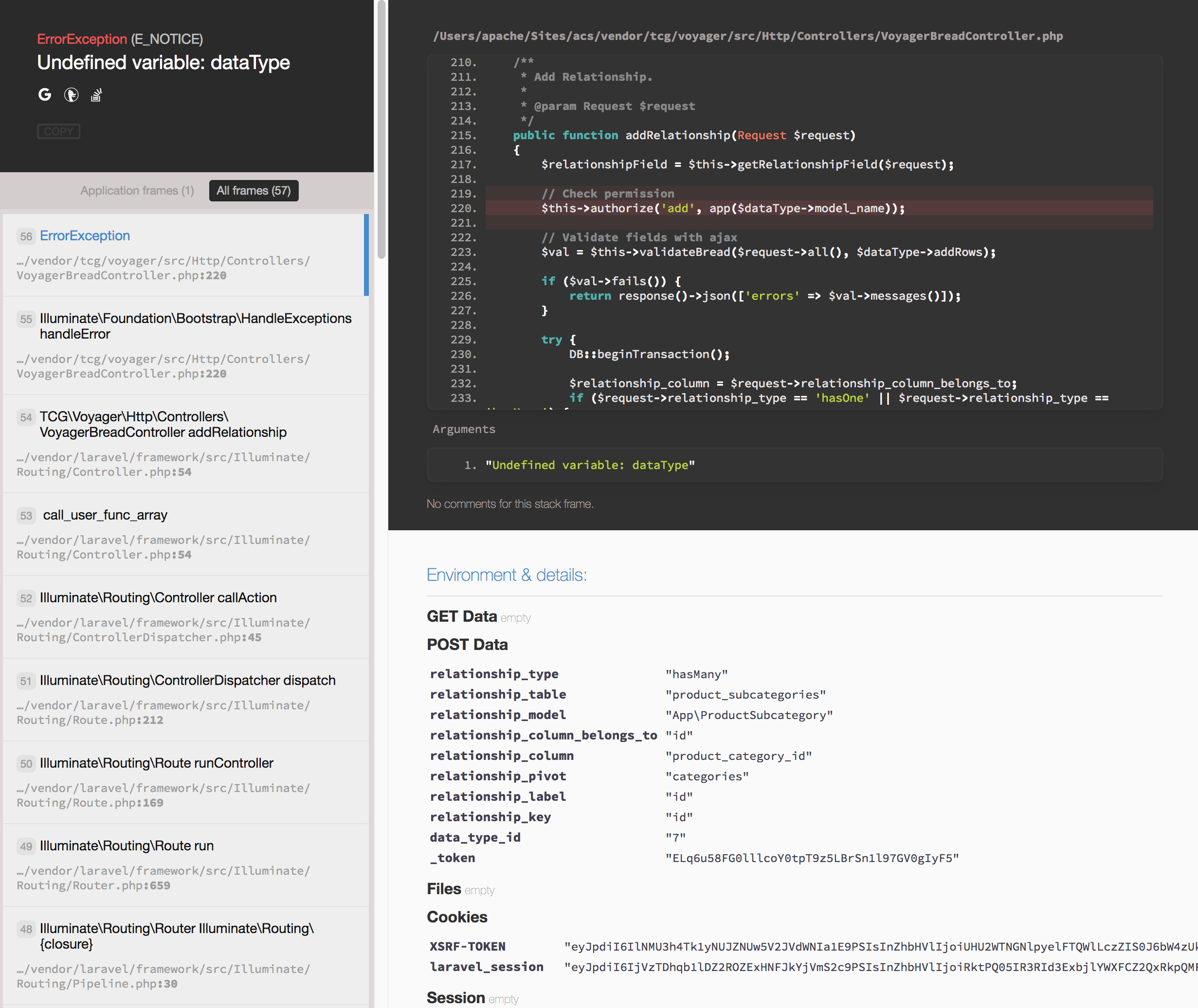Search the error on Stack Overflow
Image resolution: width=1198 pixels, height=1008 pixels.
click(x=96, y=95)
